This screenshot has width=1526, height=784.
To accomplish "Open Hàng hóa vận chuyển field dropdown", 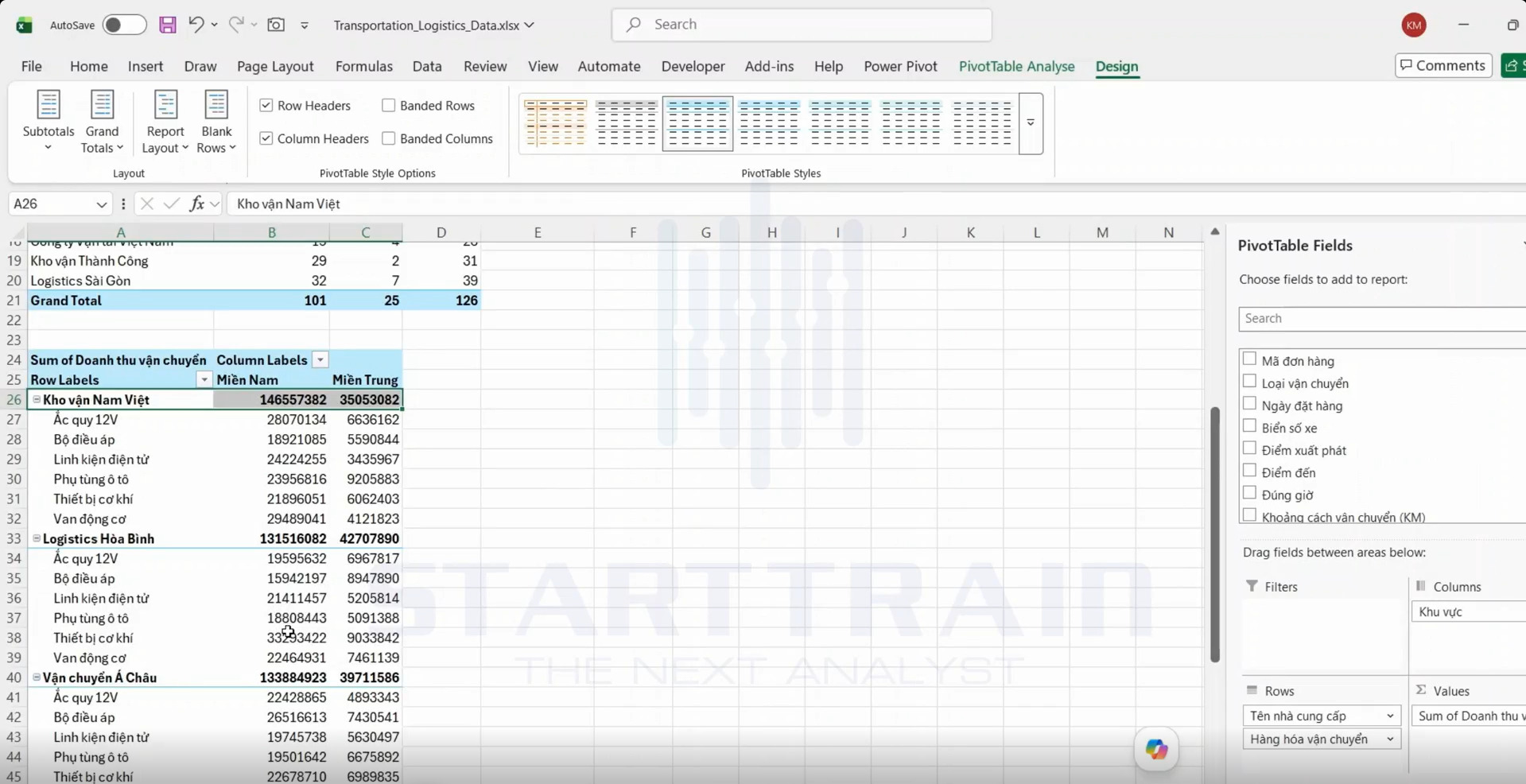I will pos(1390,739).
